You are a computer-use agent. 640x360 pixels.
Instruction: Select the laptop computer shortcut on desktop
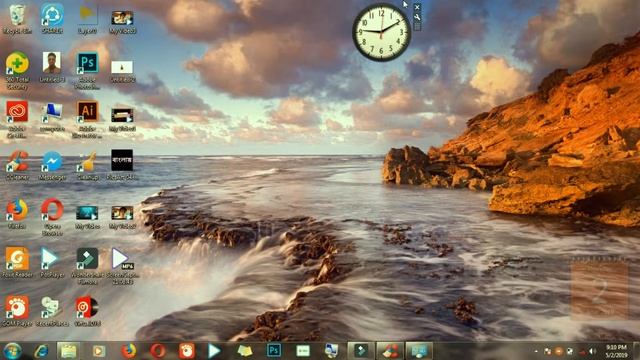52,118
